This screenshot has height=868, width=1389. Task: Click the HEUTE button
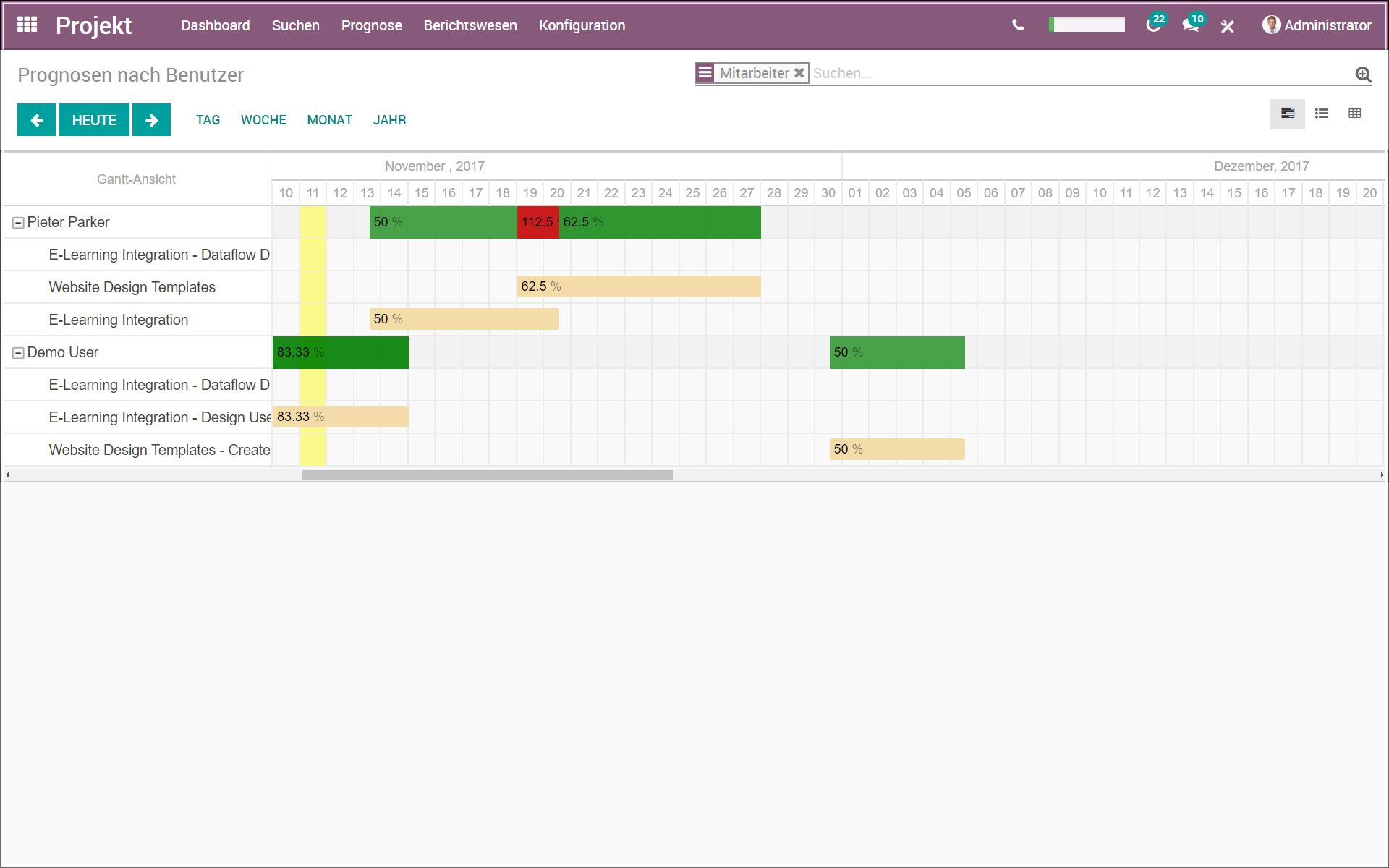[94, 120]
